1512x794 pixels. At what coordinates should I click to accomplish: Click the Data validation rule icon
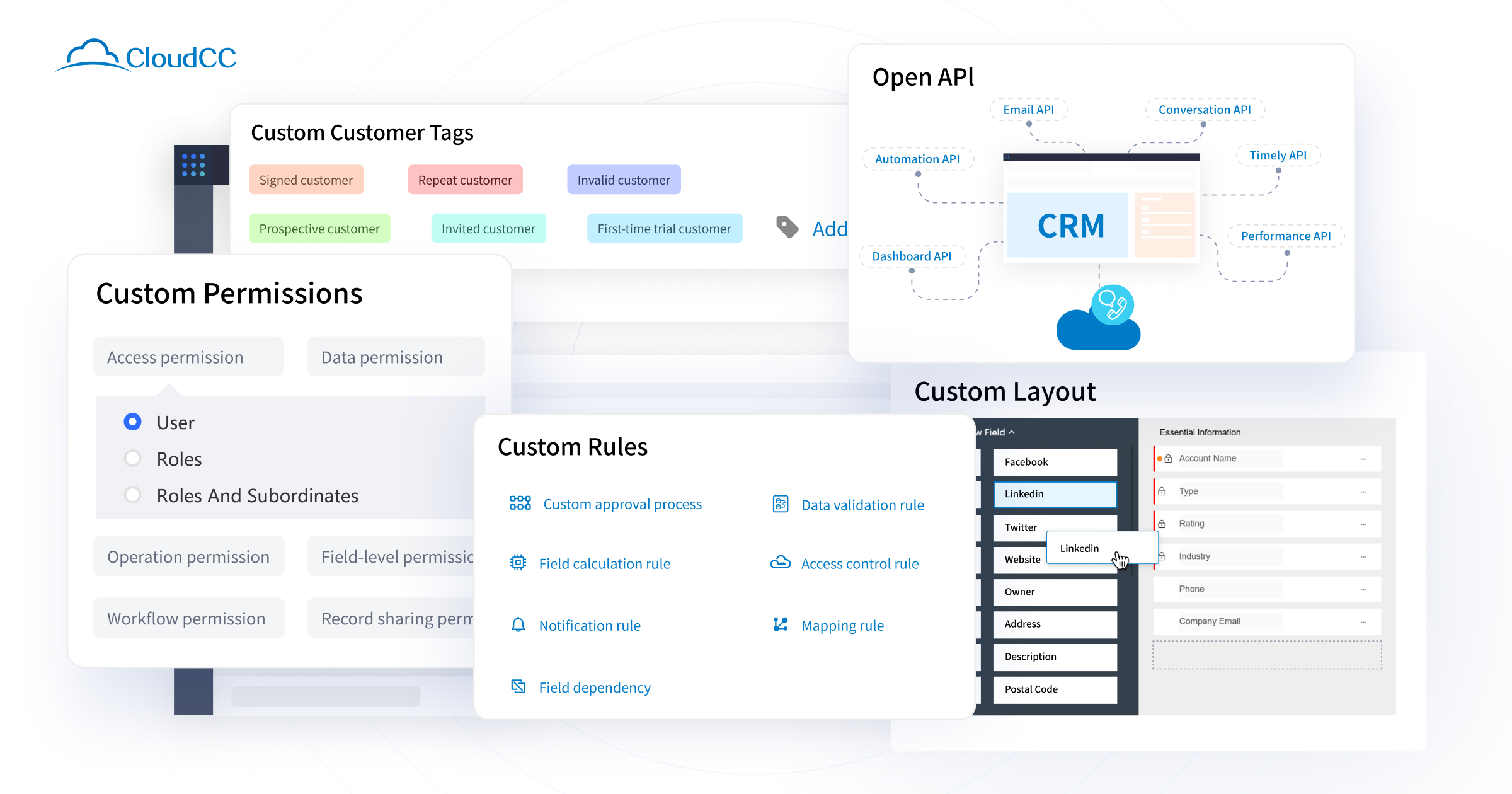tap(781, 504)
